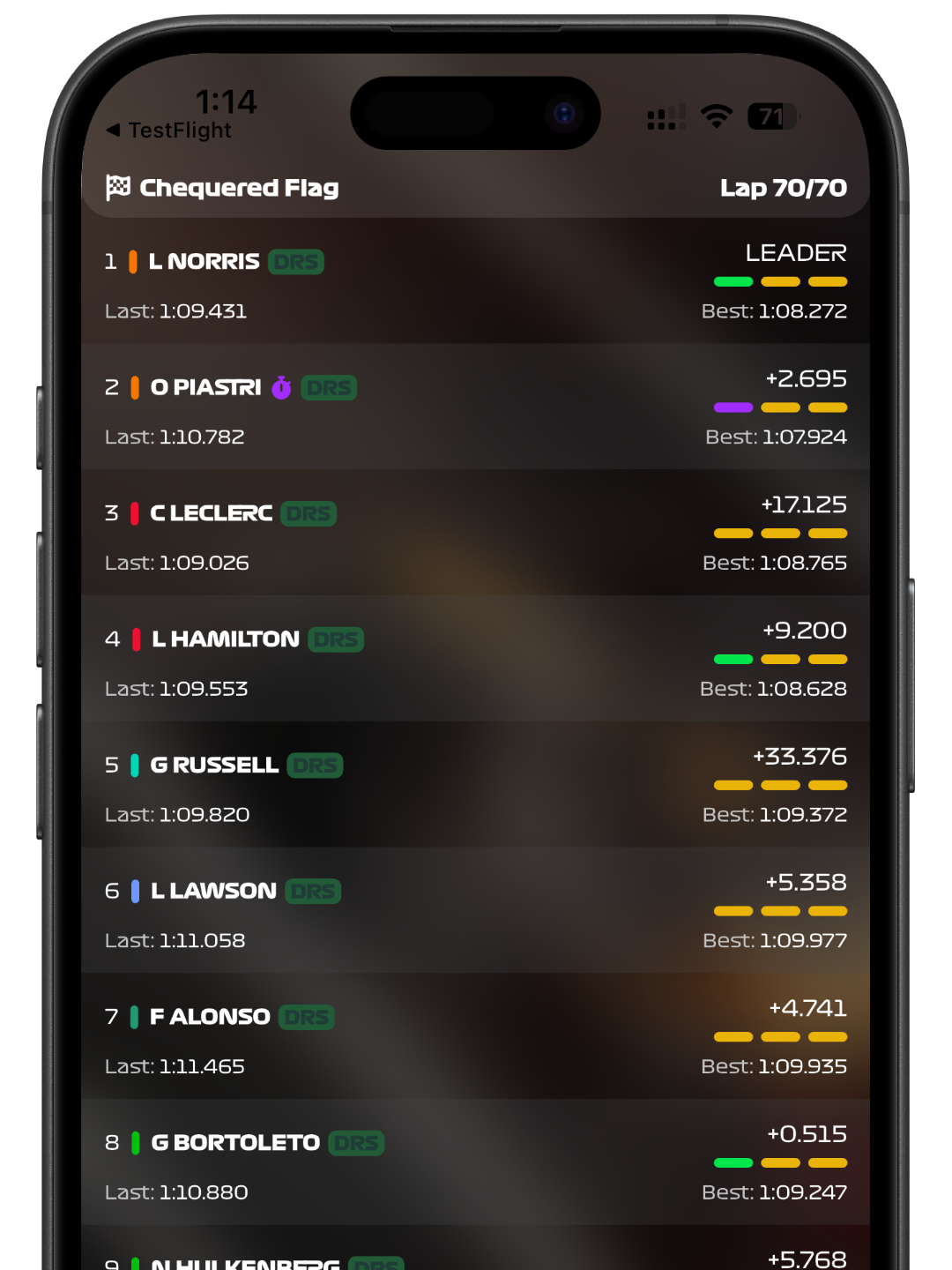Viewport: 952px width, 1270px height.
Task: Tap Russell's teal team color marker
Action: point(135,766)
